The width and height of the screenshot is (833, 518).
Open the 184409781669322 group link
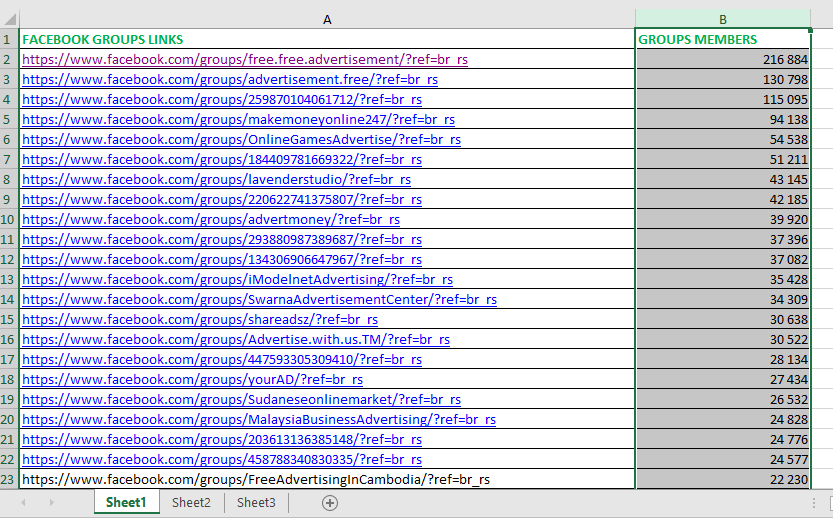(222, 159)
